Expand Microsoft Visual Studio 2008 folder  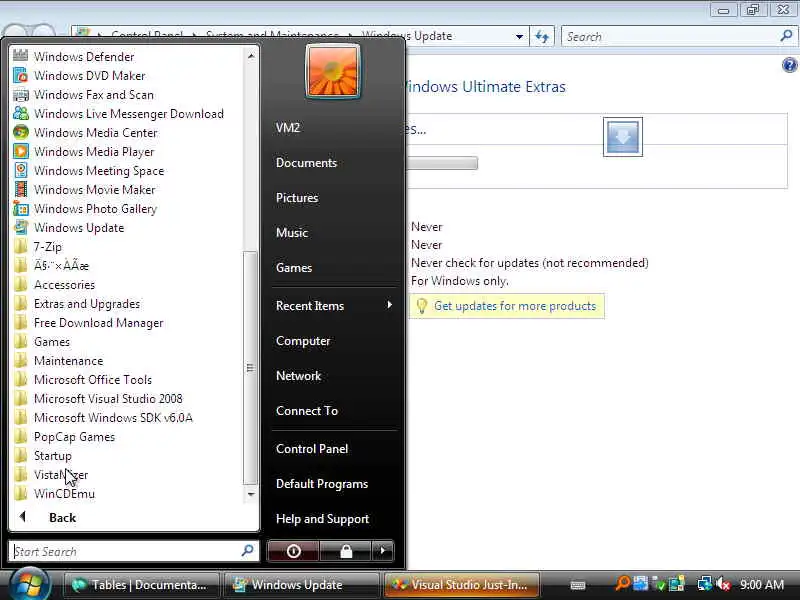click(98, 399)
